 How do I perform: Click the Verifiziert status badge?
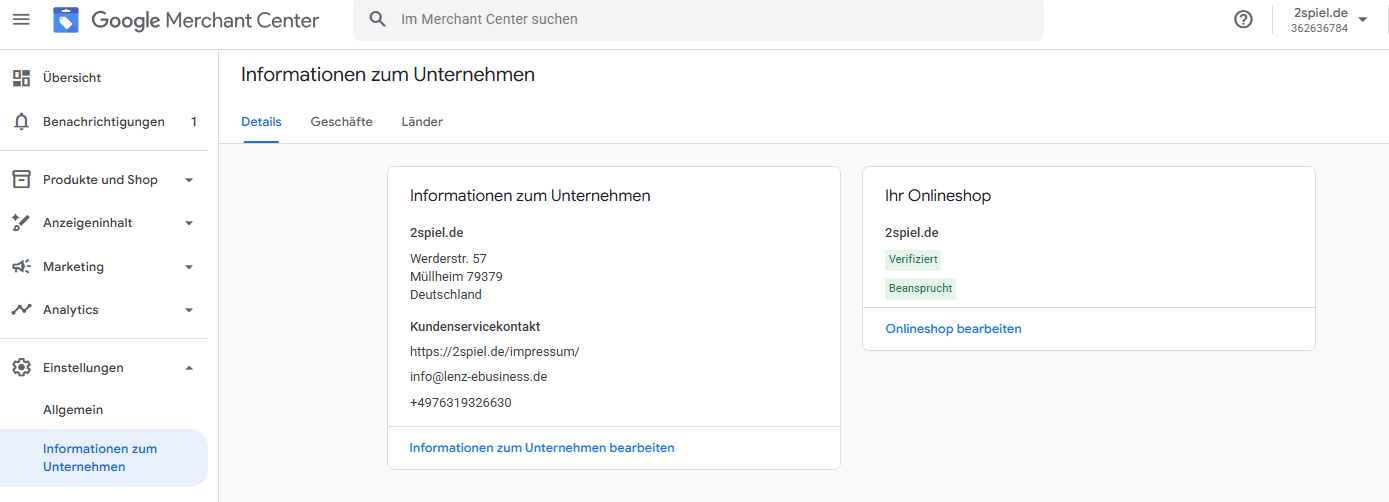[913, 260]
